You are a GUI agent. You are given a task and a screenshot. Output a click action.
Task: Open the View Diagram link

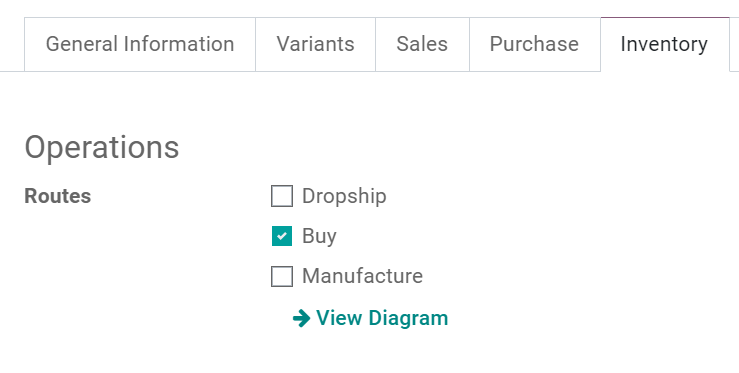point(370,318)
